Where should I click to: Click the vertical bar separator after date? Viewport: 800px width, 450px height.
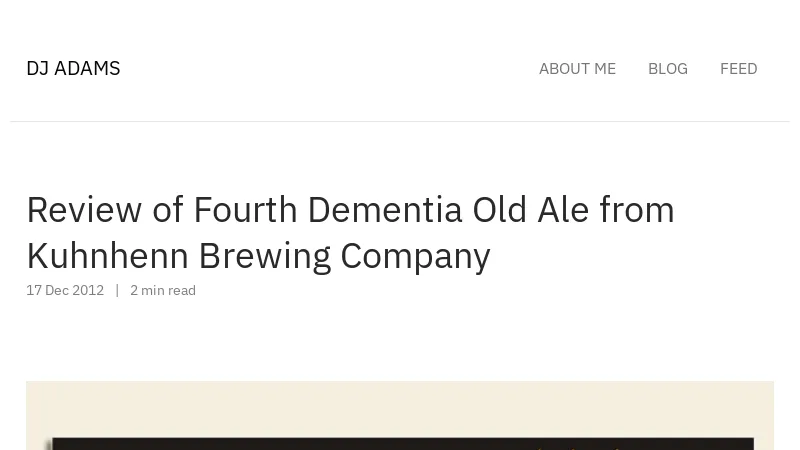(x=117, y=290)
